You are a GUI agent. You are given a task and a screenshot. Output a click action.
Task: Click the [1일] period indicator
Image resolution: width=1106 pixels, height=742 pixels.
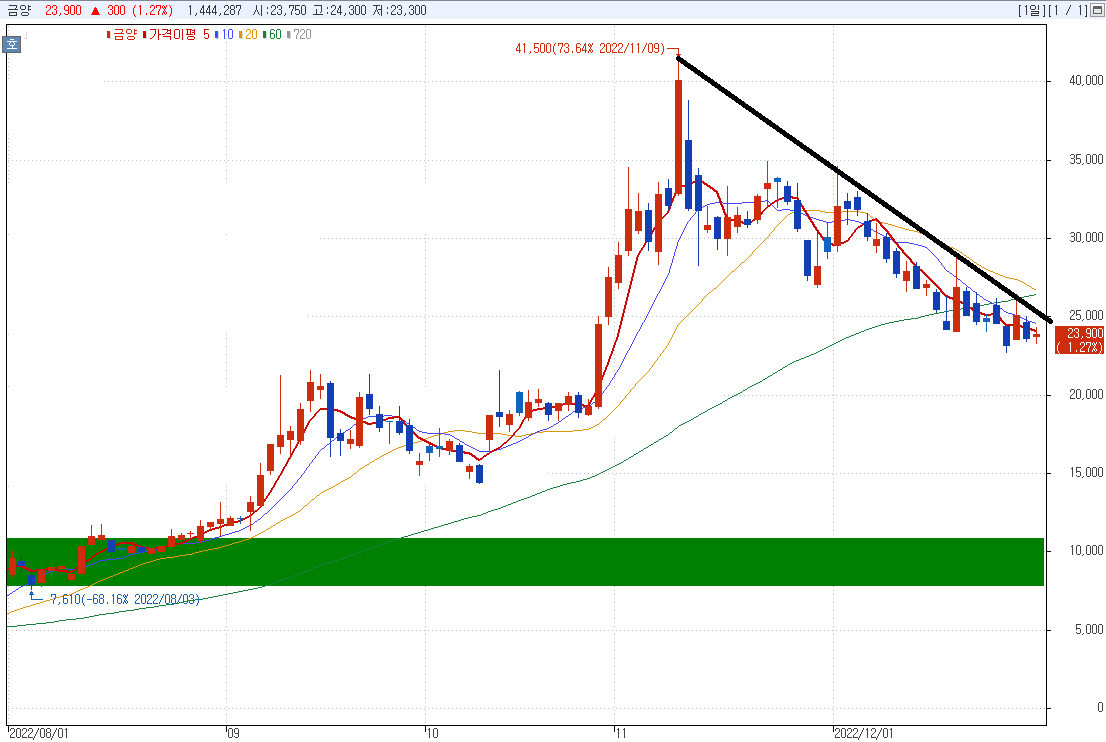pyautogui.click(x=1031, y=11)
